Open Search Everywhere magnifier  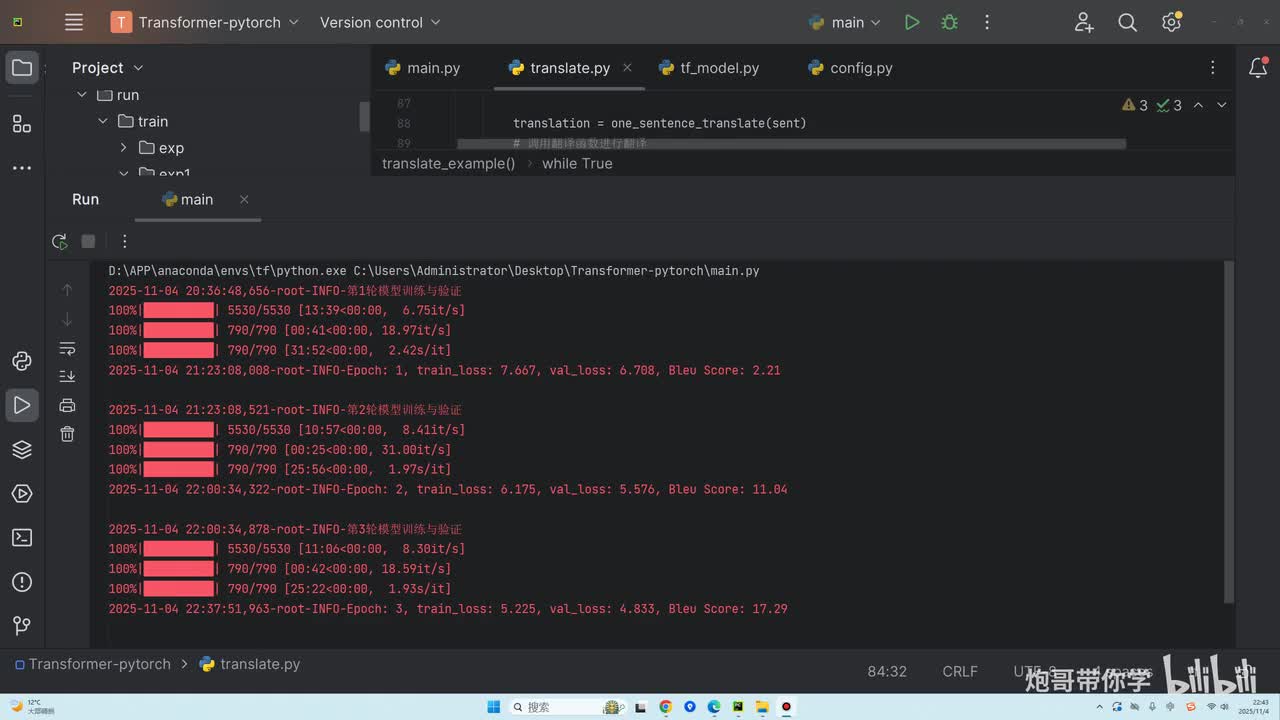pyautogui.click(x=1127, y=22)
